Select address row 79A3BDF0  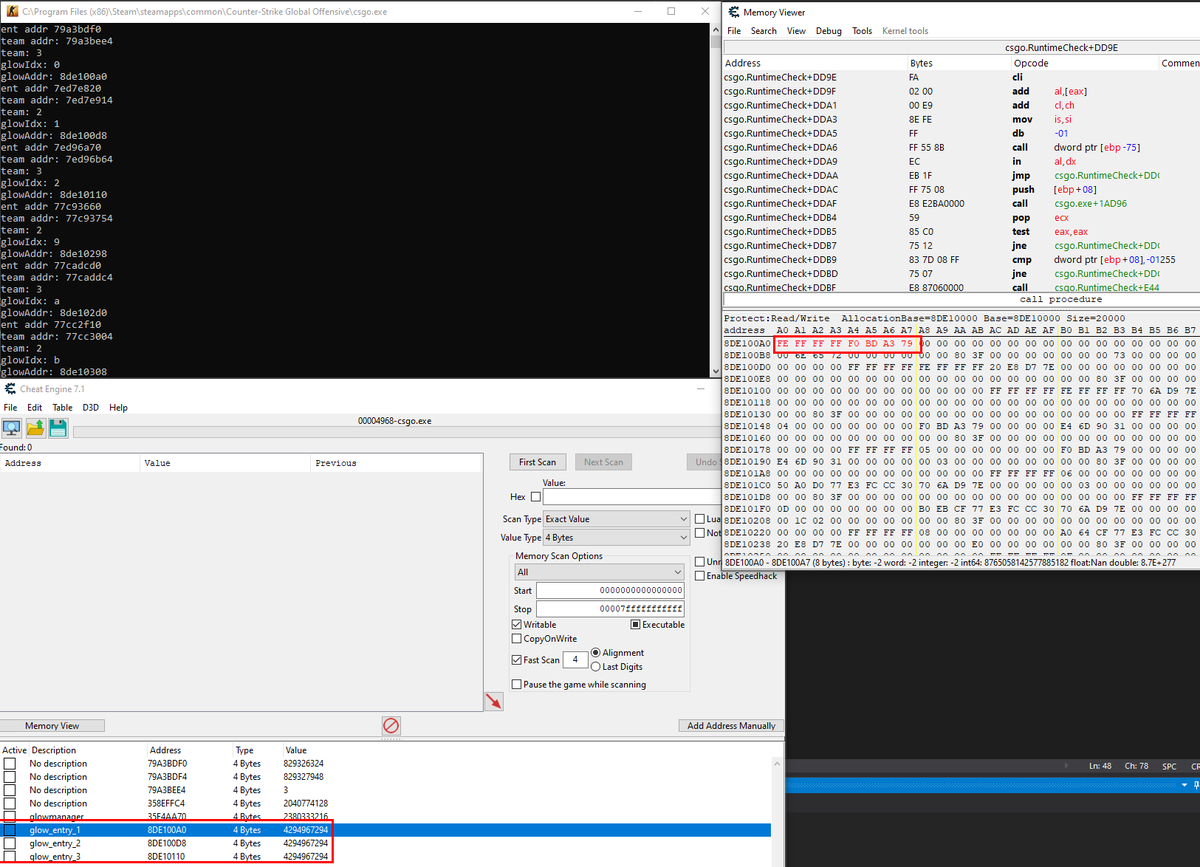385,763
